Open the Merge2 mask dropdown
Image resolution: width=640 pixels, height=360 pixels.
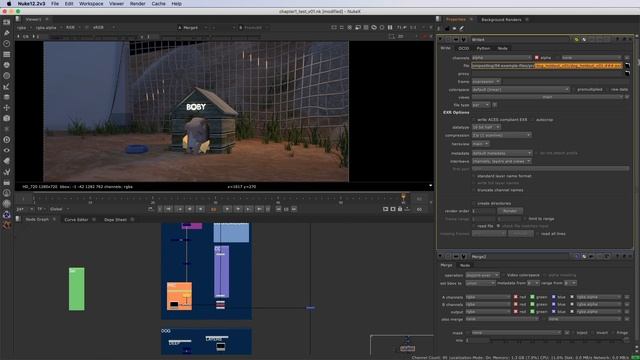point(517,333)
